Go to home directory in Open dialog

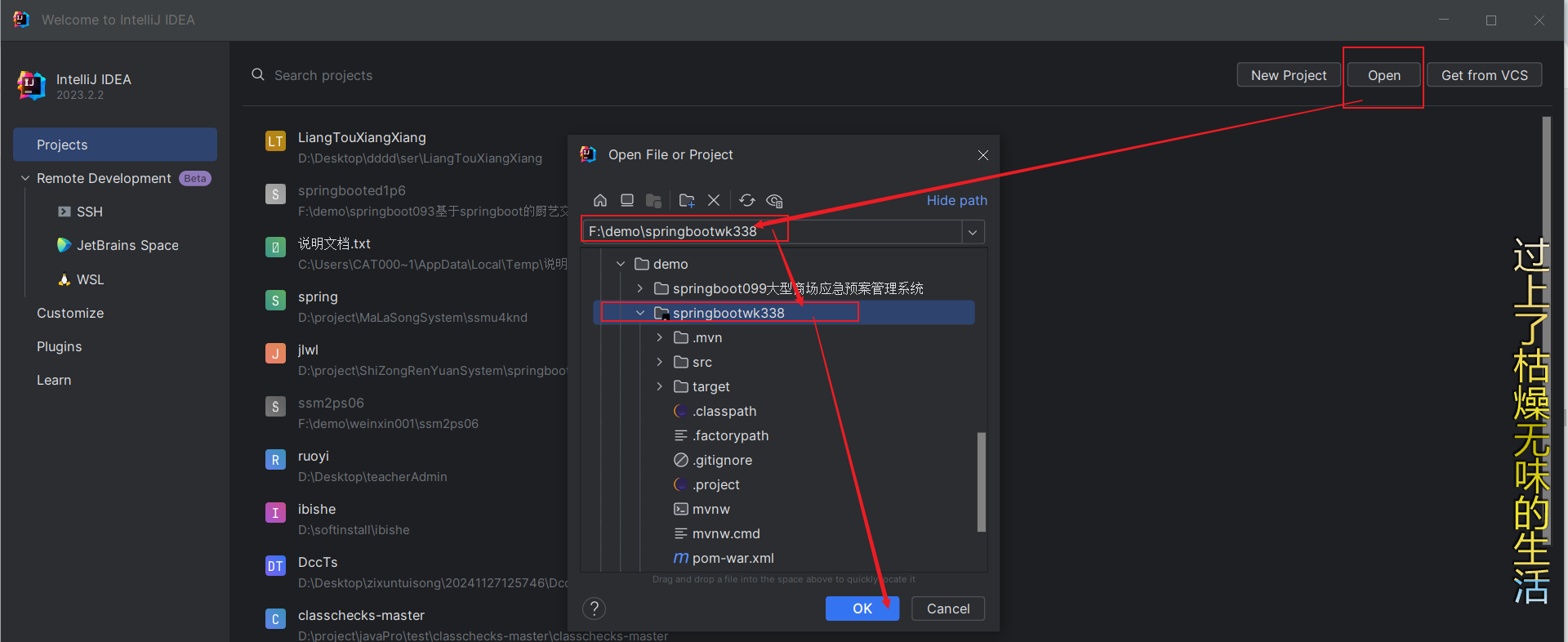click(600, 200)
